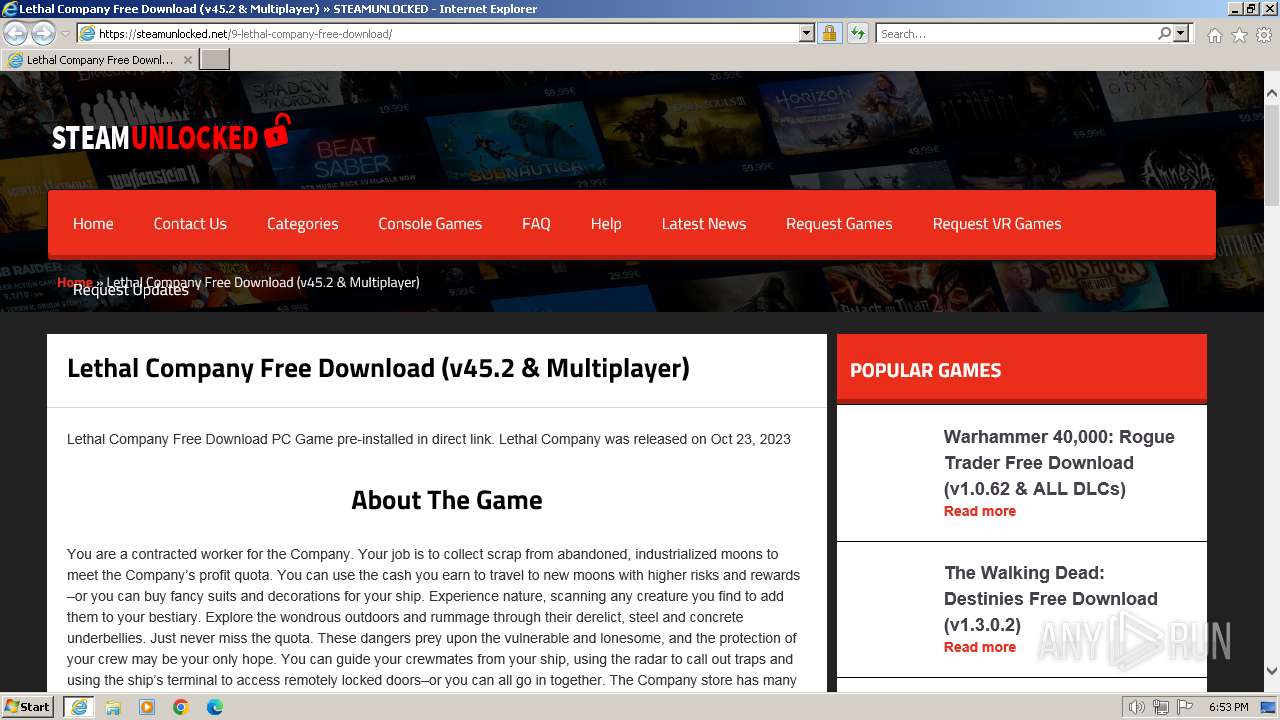Click Read more under Warhammer 40,000
1280x720 pixels.
[980, 511]
